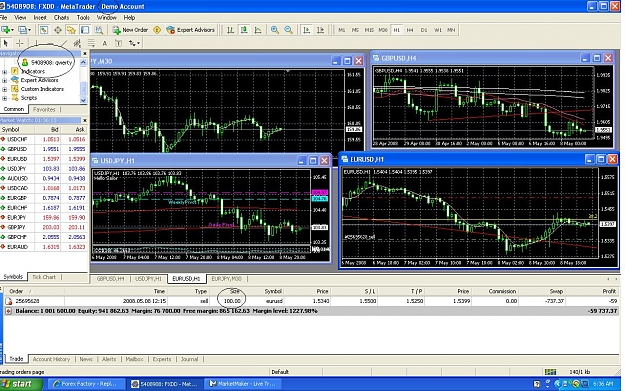Open the Favorites tab in Navigator
Screen dimensions: 625x391
pos(44,109)
